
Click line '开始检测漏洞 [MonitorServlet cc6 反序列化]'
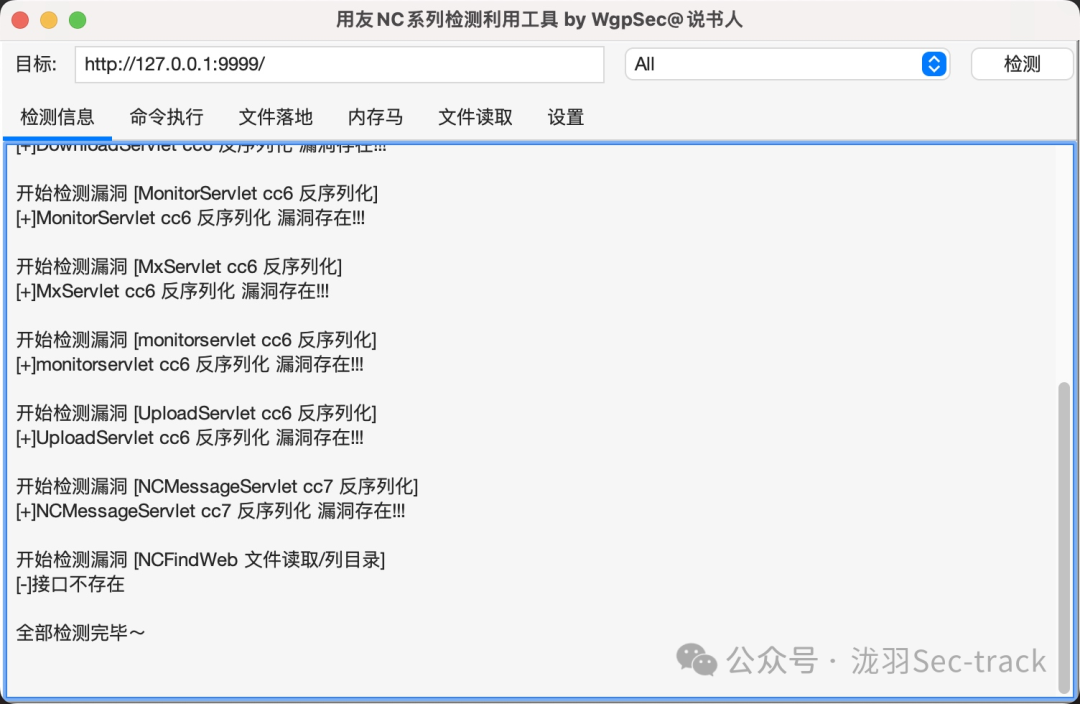(x=197, y=194)
